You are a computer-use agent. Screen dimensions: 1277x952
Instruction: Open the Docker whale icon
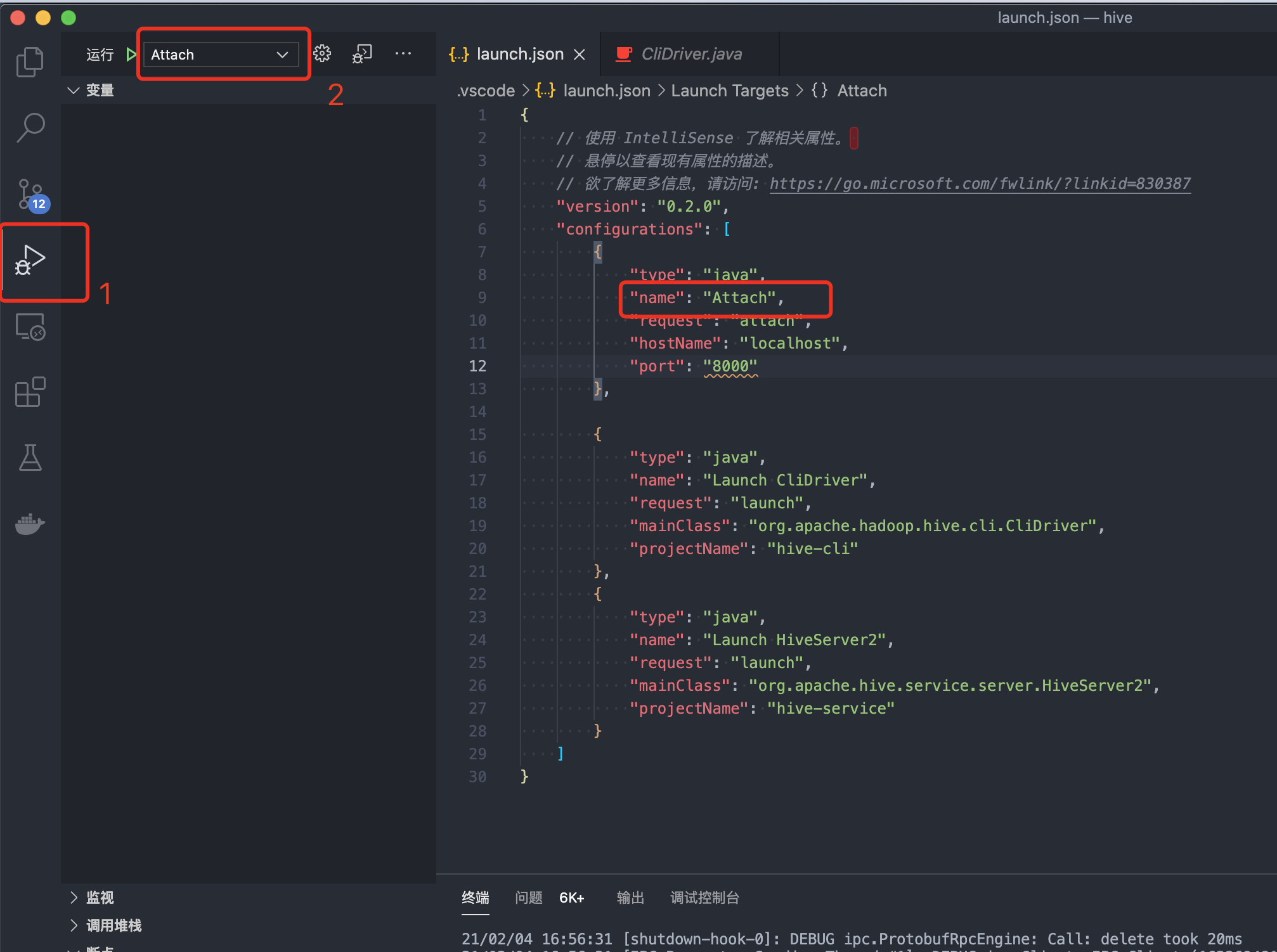[30, 524]
